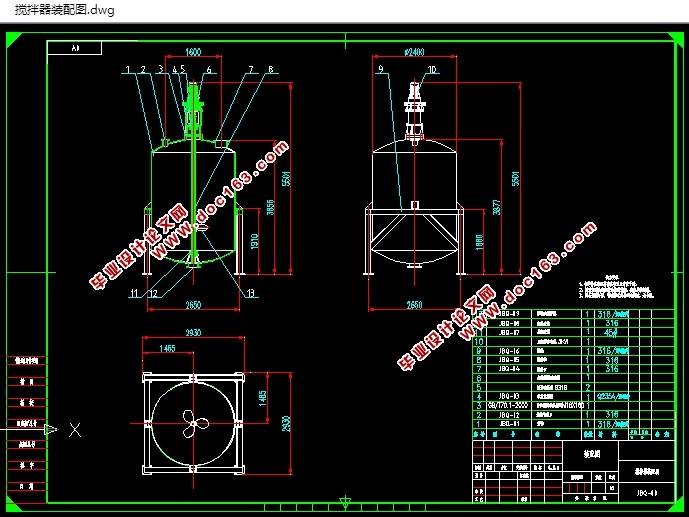The height and width of the screenshot is (517, 689).
Task: Pick the 3856 vertical dimension
Action: coord(270,207)
